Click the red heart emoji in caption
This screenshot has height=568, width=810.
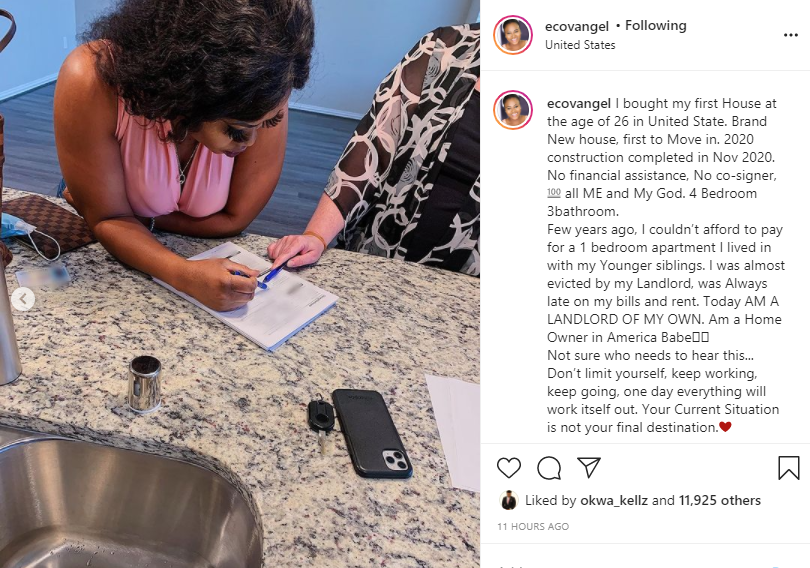725,427
